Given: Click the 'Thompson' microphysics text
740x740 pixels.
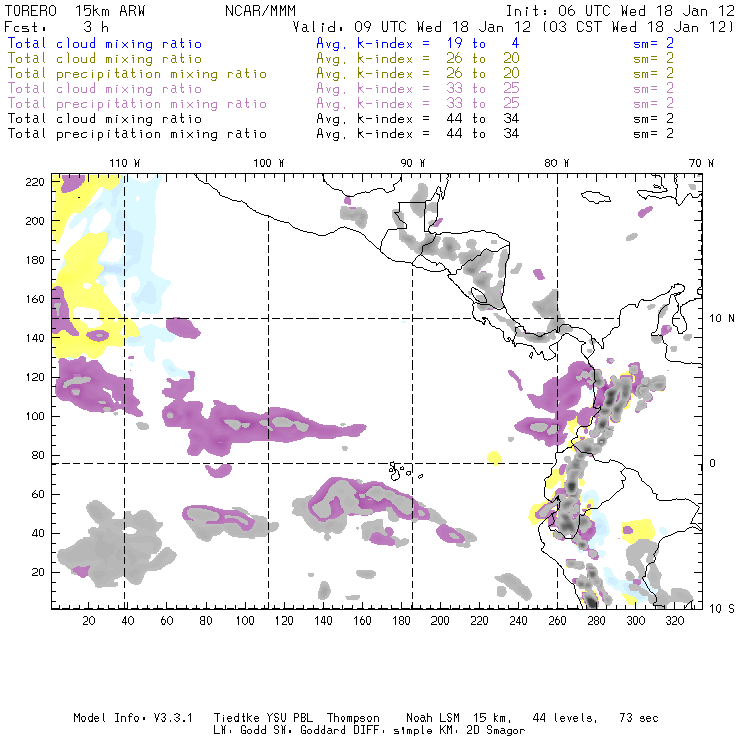Looking at the screenshot, I should [353, 719].
